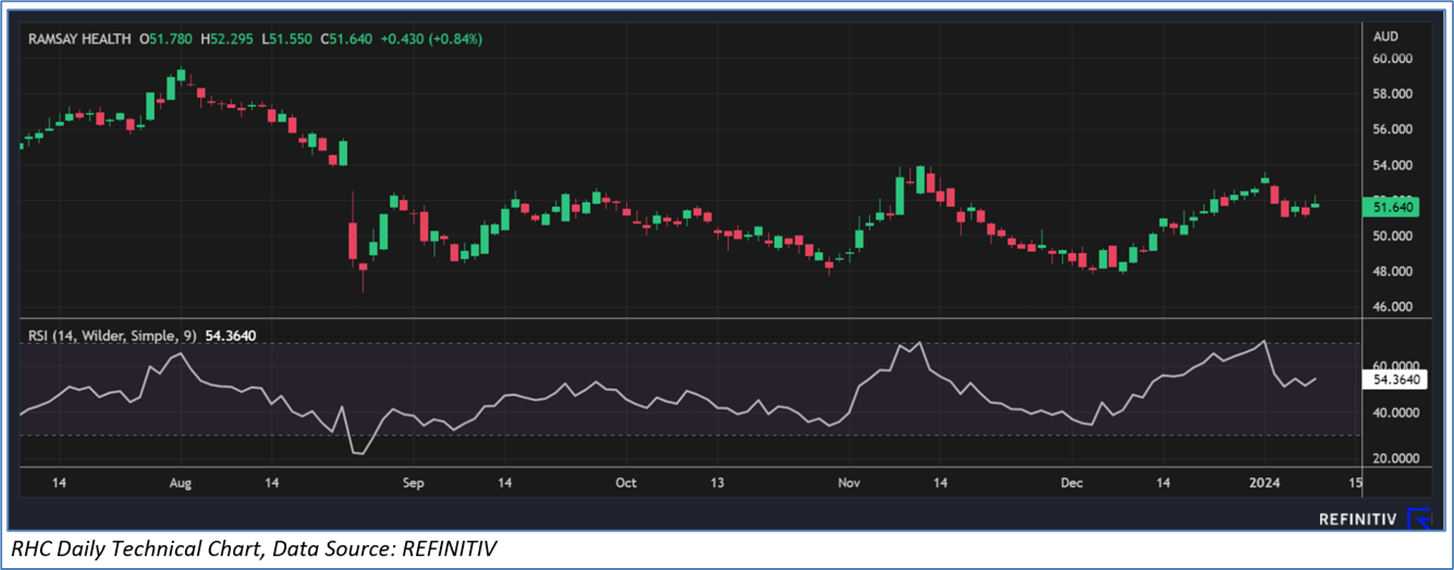Image resolution: width=1454 pixels, height=570 pixels.
Task: Click the Dec label on time axis
Action: [x=1072, y=484]
